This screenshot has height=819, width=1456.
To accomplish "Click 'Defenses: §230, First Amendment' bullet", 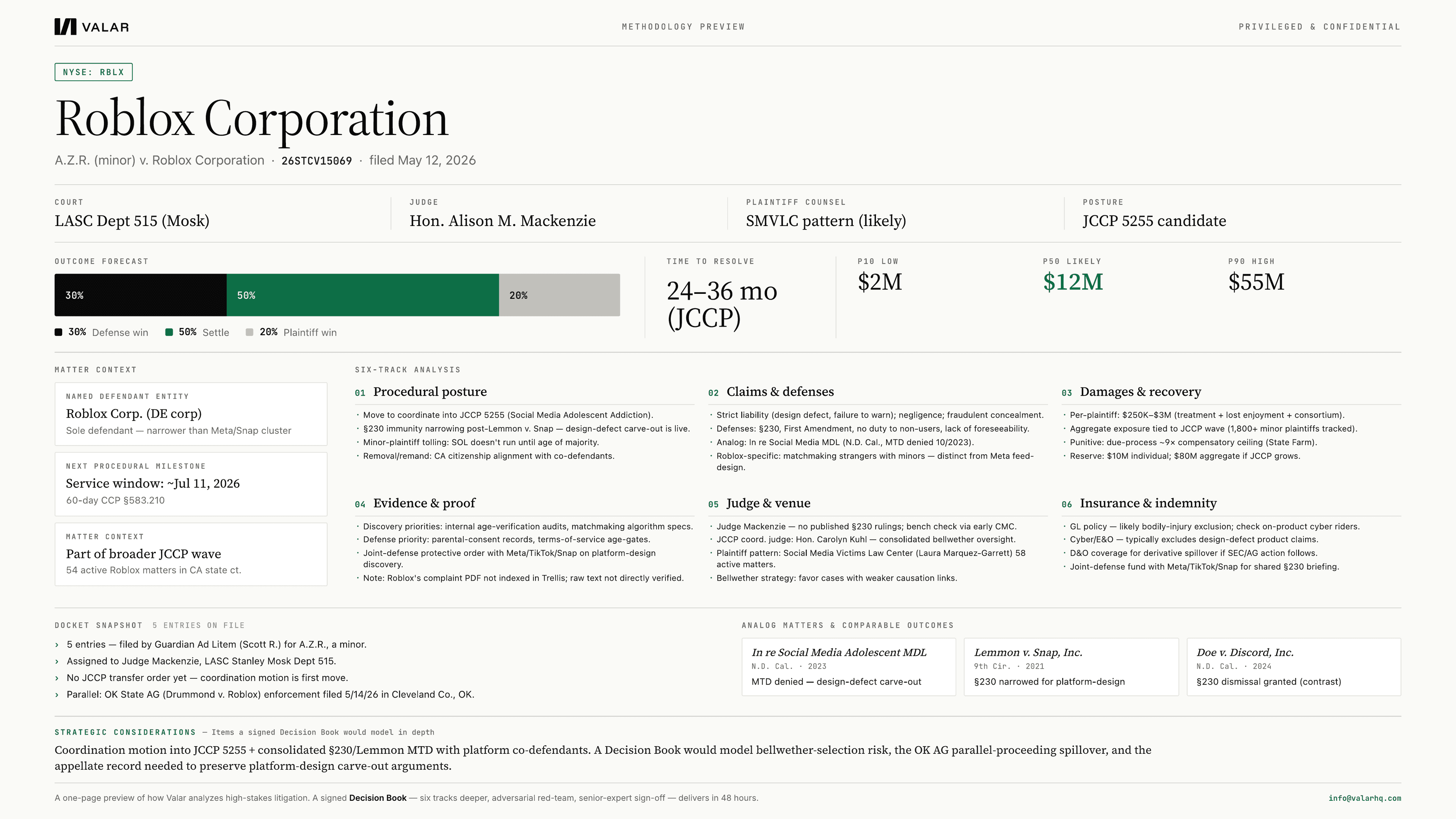I will (x=873, y=429).
